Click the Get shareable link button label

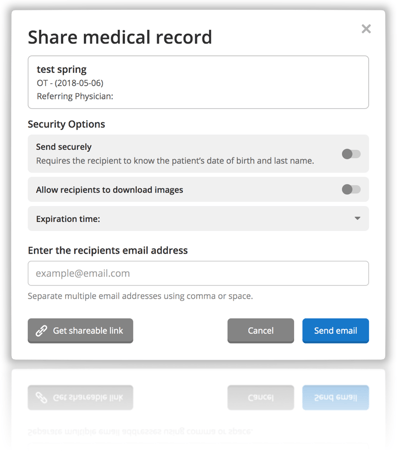click(88, 331)
